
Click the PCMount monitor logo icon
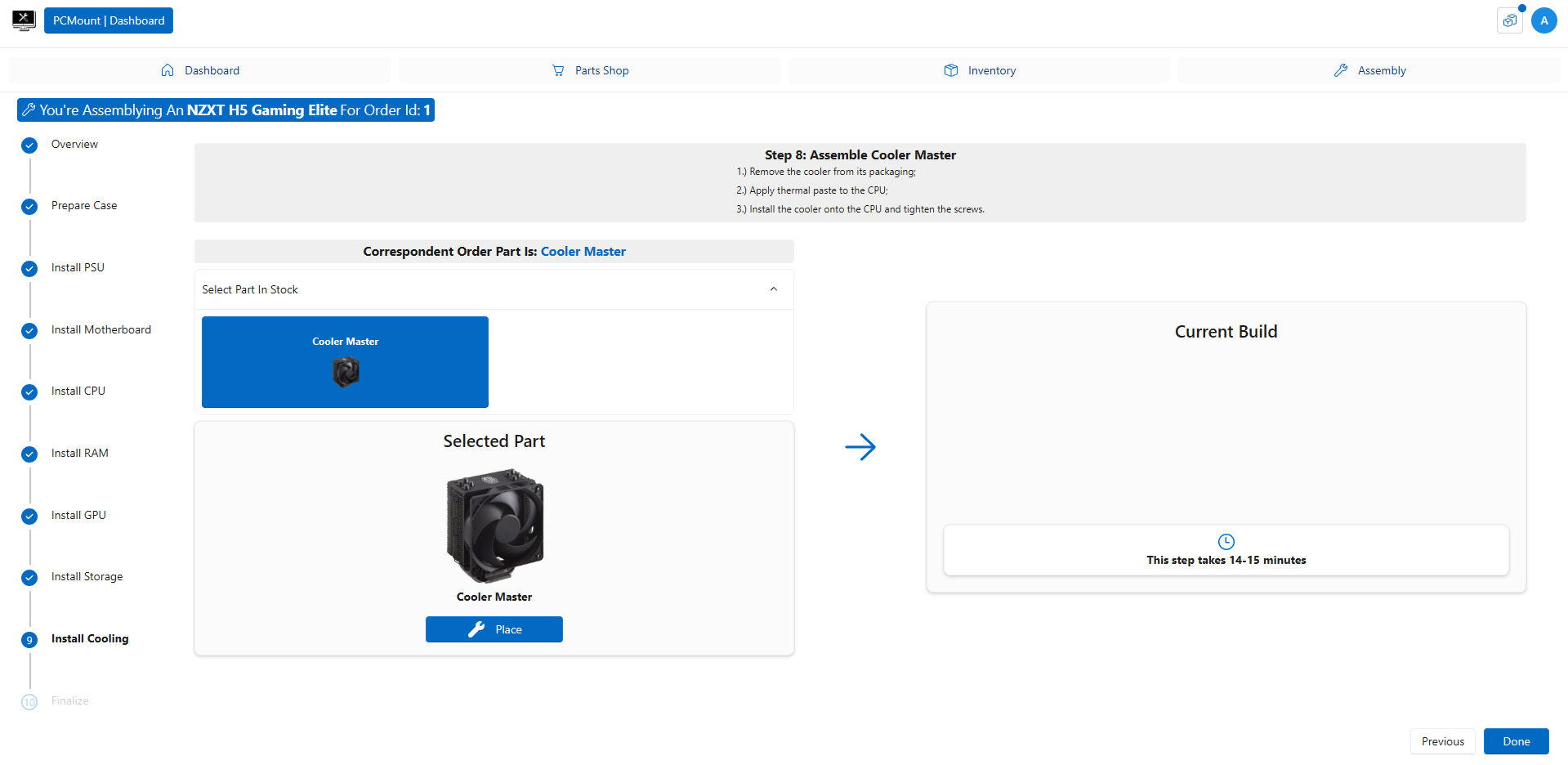(x=24, y=20)
